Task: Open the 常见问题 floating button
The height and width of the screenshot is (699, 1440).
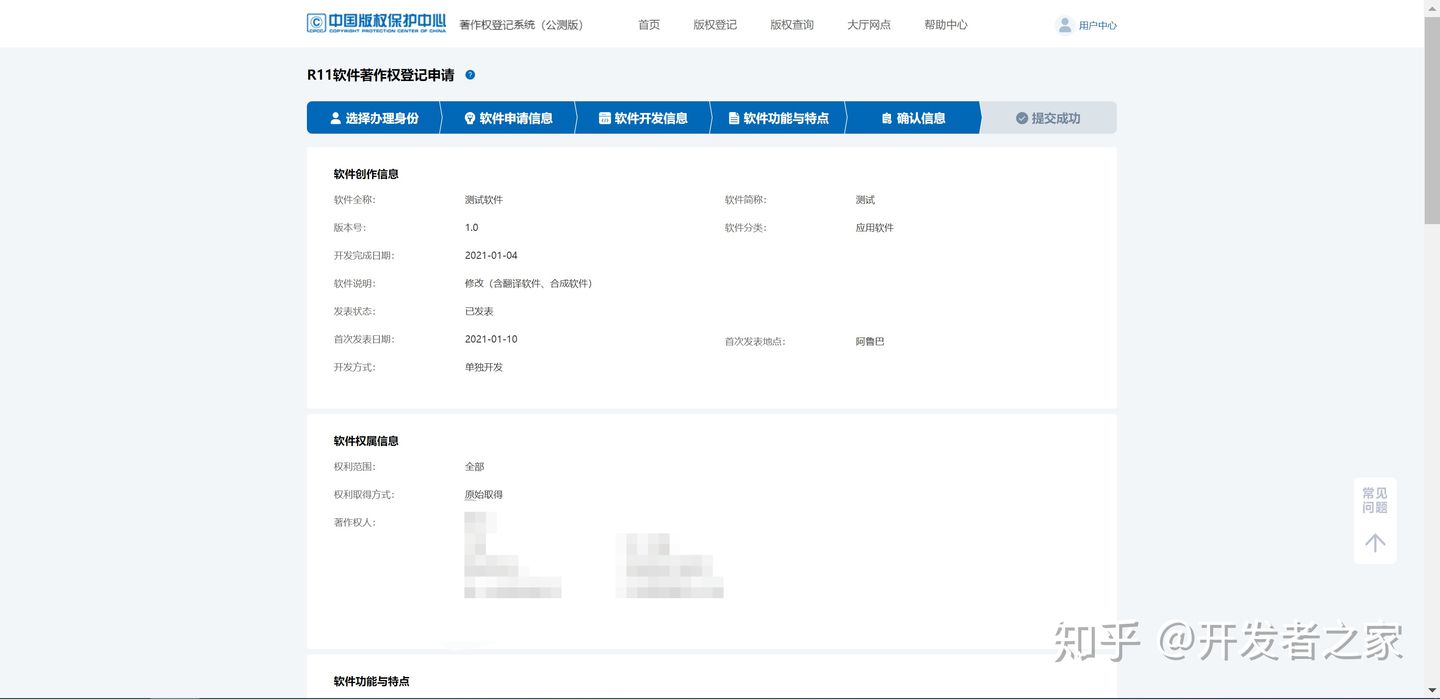Action: click(x=1375, y=501)
